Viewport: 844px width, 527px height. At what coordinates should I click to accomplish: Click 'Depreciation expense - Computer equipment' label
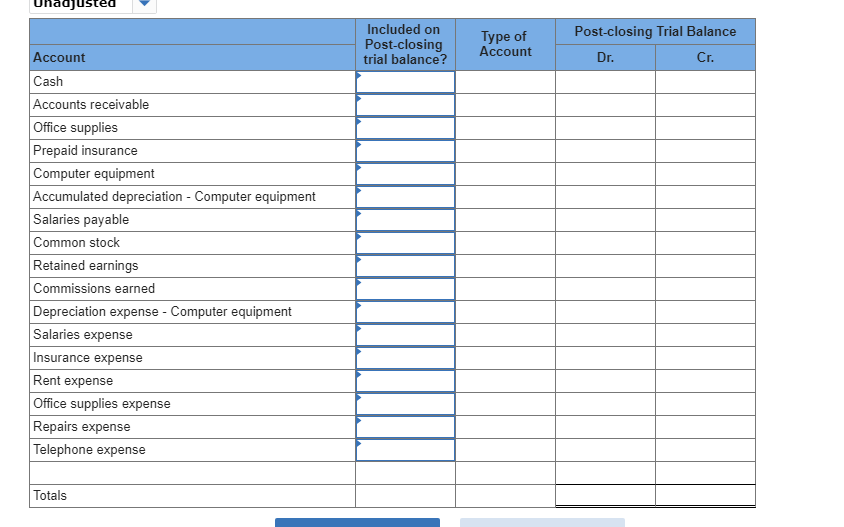click(162, 312)
